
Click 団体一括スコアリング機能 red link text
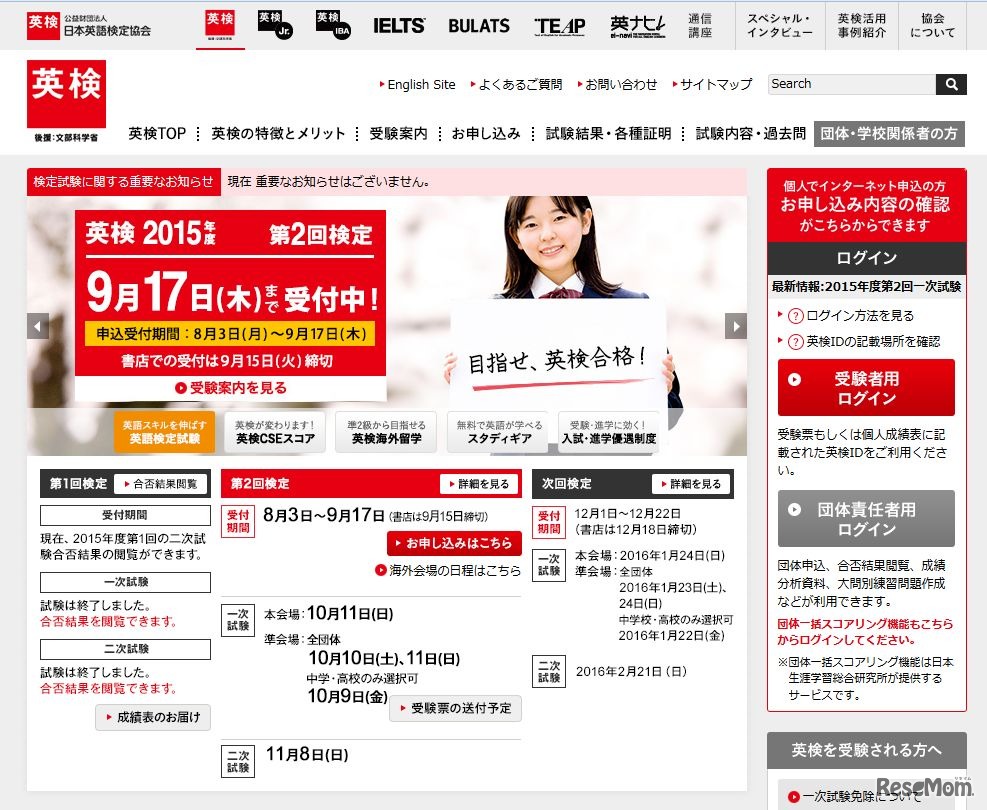coord(865,632)
